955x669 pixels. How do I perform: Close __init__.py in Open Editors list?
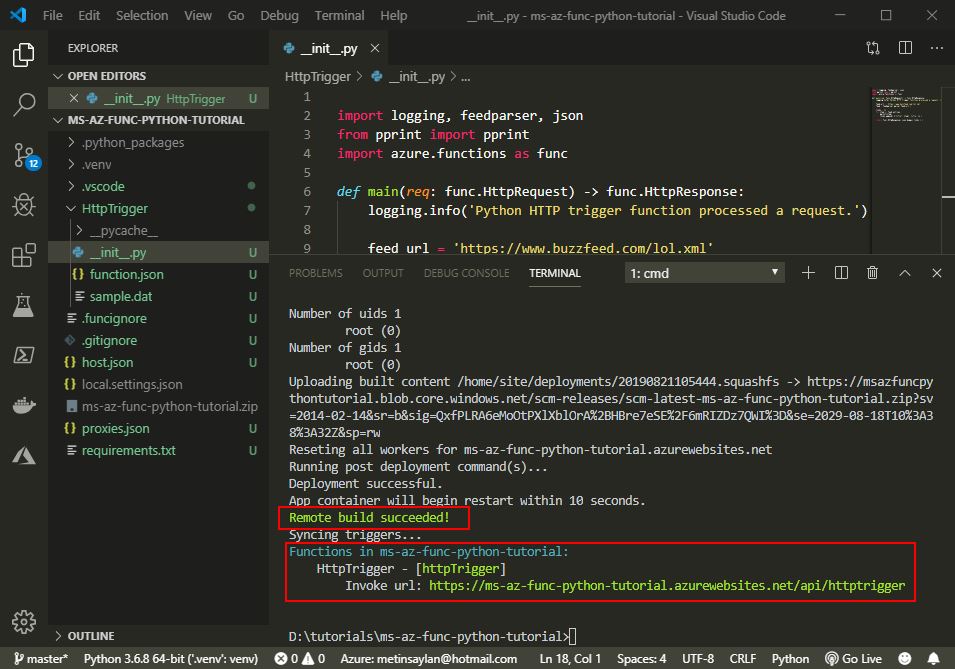pos(74,98)
